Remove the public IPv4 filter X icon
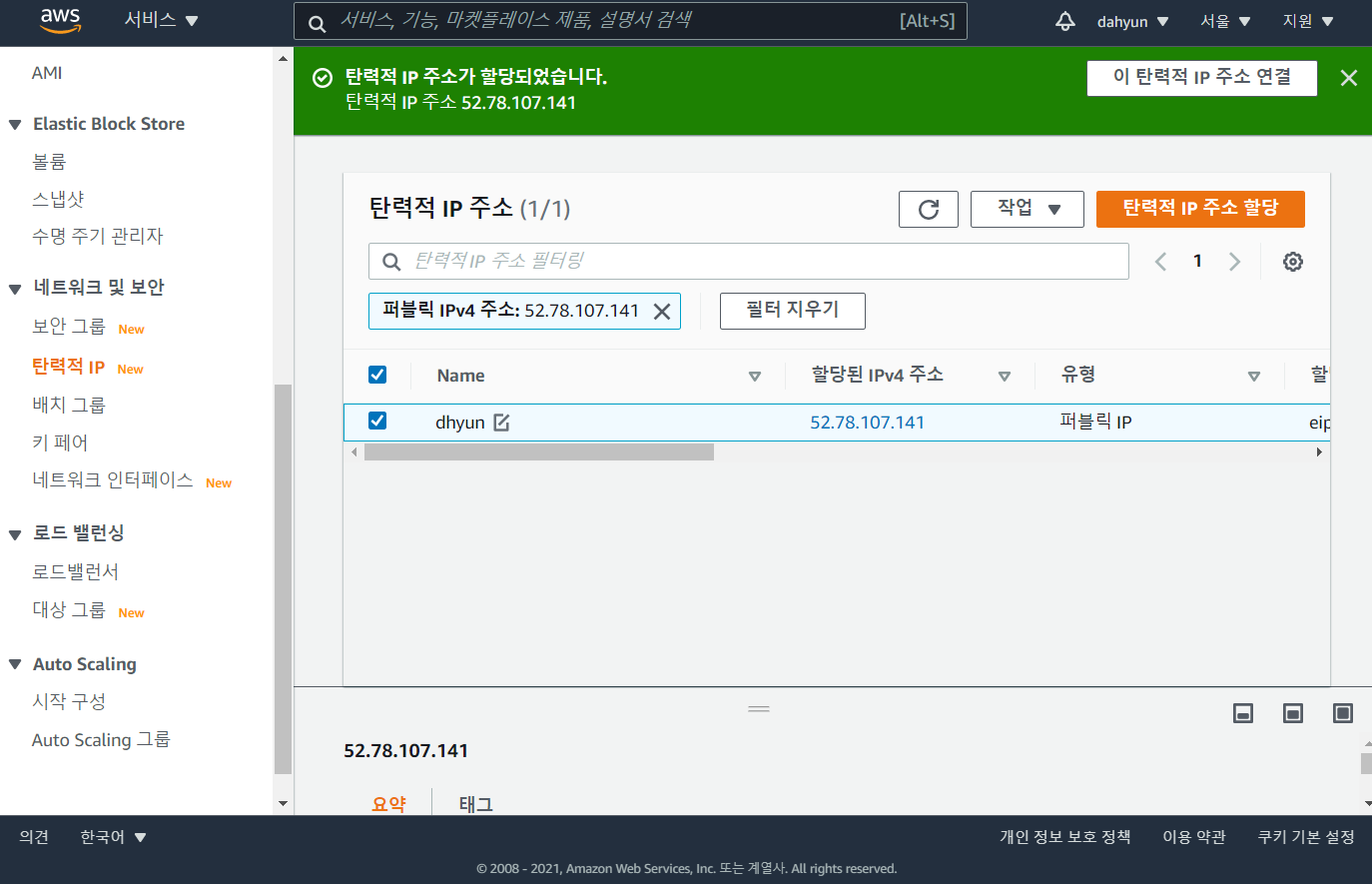Screen dimensions: 1372x884 tap(661, 312)
